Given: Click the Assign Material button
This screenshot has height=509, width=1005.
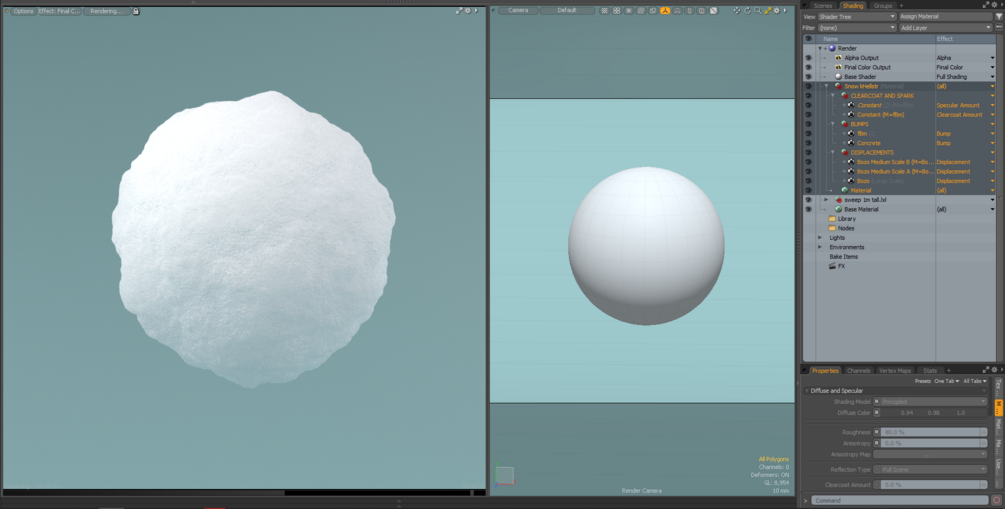Looking at the screenshot, I should point(945,17).
